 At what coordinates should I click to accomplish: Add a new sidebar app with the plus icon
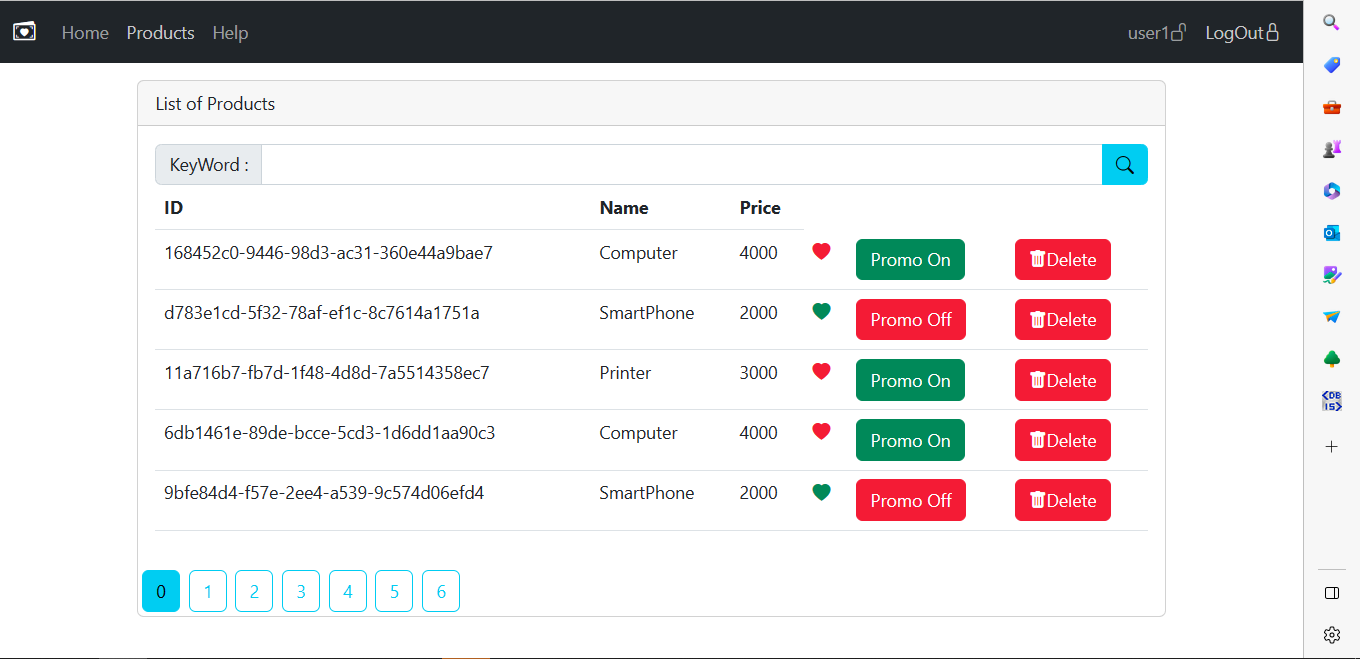1331,446
